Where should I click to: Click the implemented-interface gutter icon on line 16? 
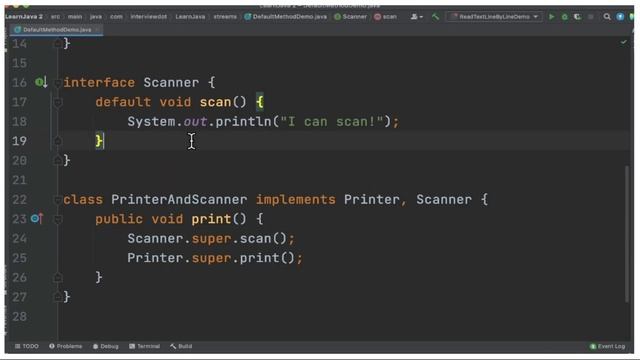tap(41, 82)
